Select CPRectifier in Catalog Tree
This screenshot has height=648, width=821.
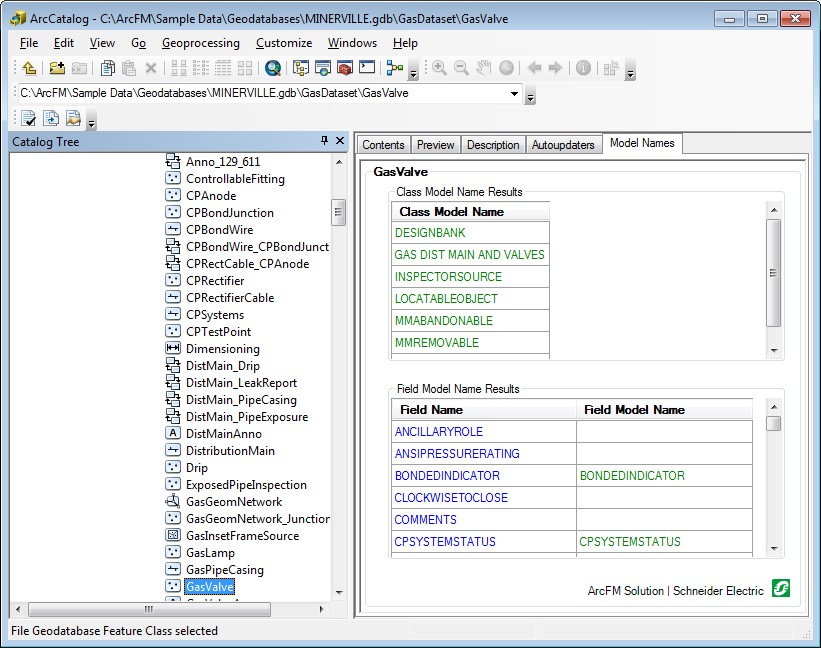[215, 281]
